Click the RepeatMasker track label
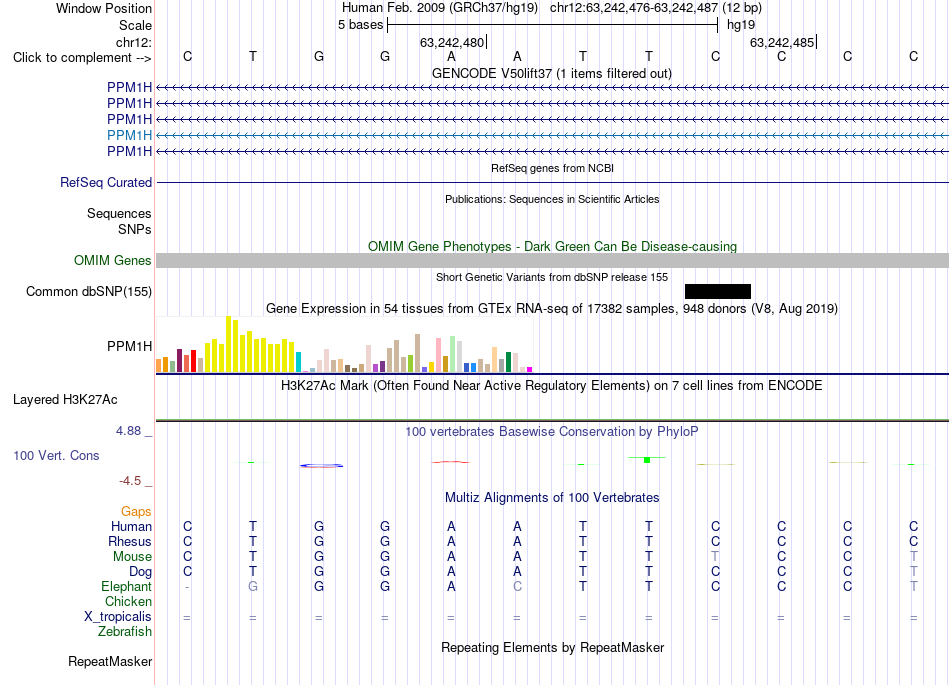Viewport: 950px width, 685px height. (x=110, y=661)
